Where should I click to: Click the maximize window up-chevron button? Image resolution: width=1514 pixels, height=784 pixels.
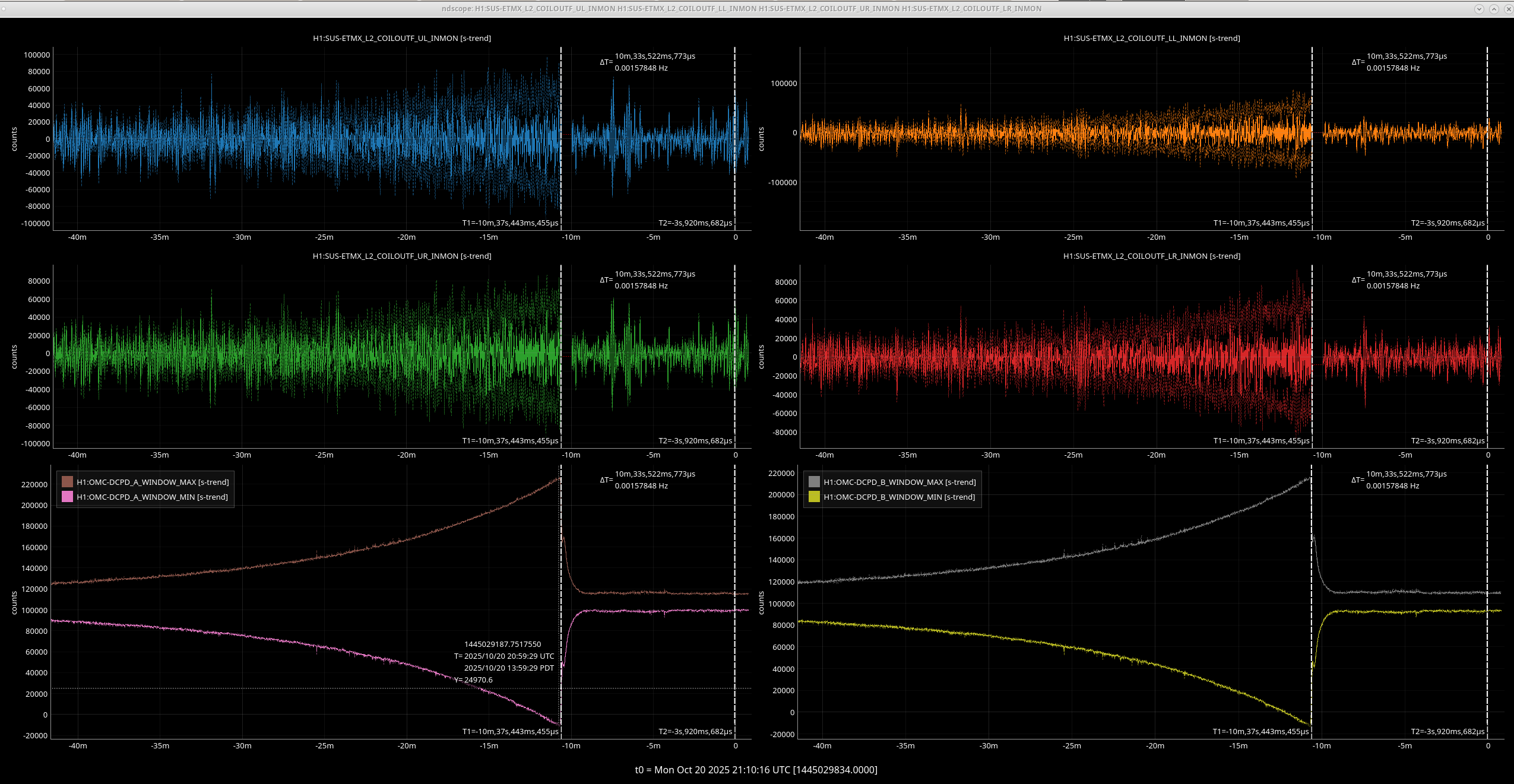[1494, 9]
